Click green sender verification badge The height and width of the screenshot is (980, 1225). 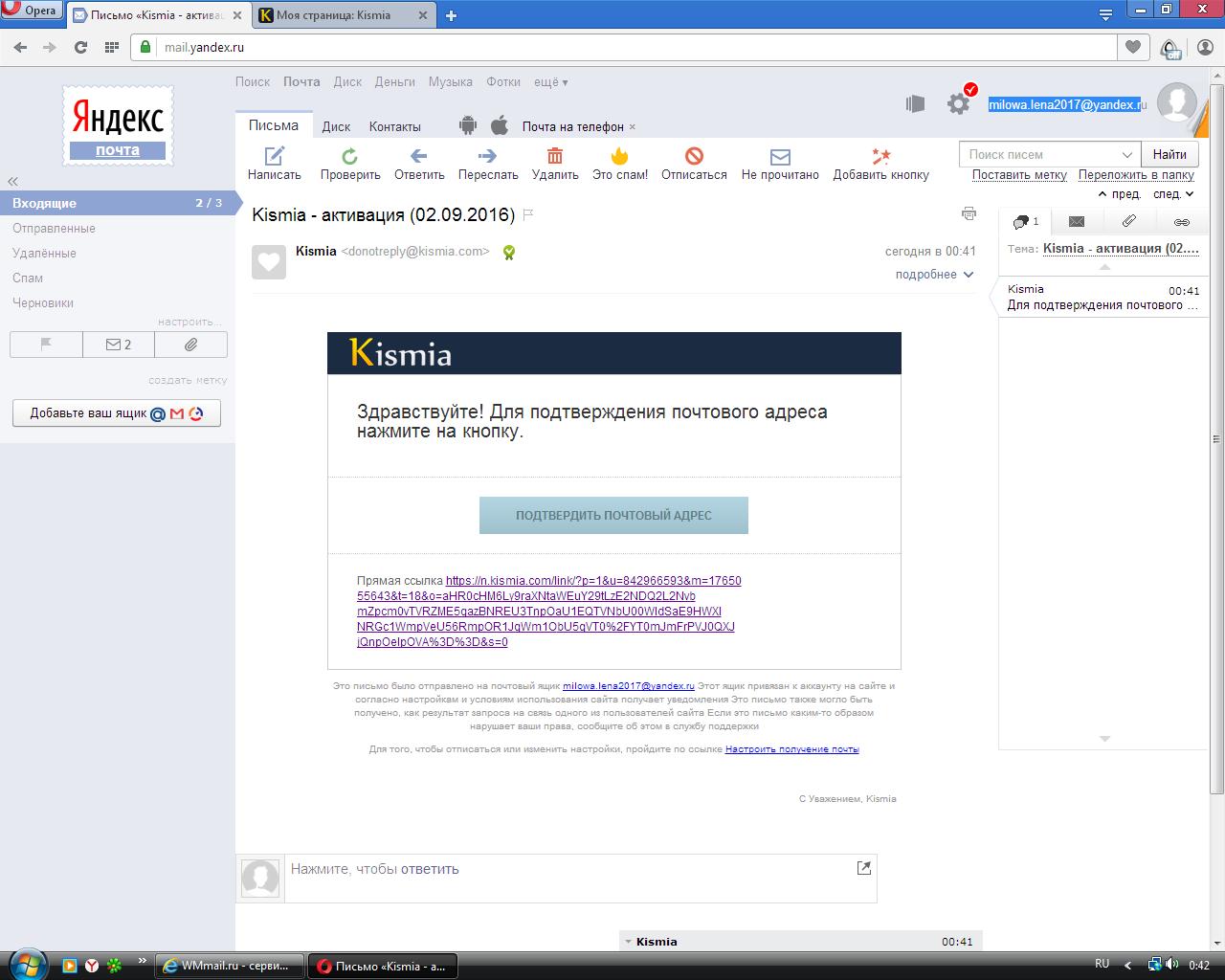coord(509,253)
